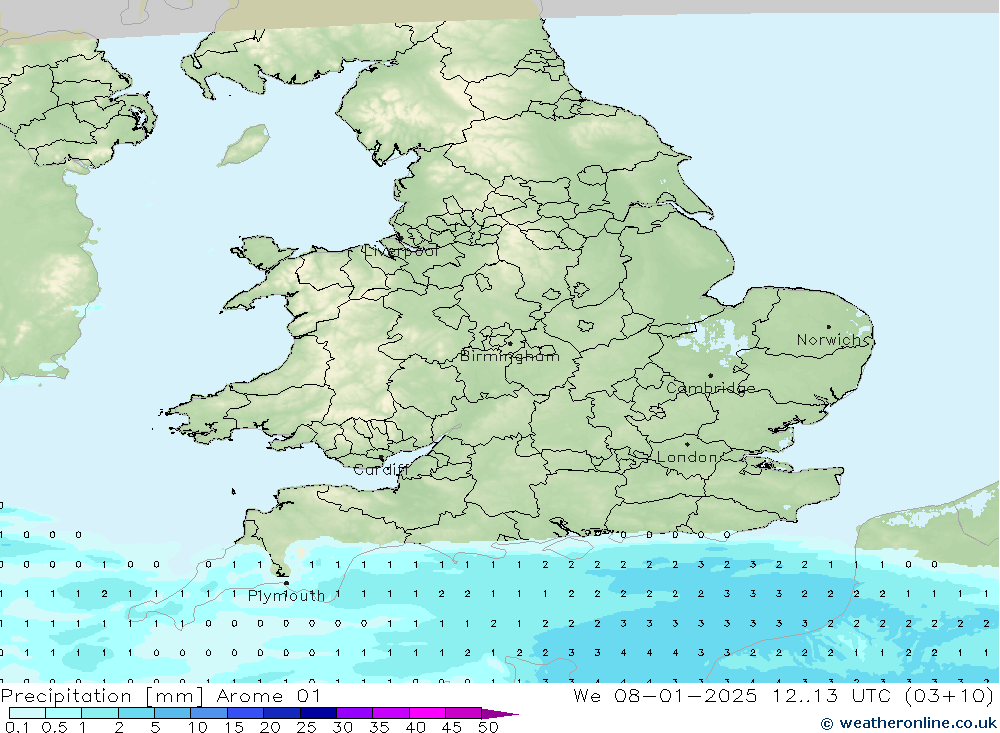Viewport: 1000px width, 733px height.
Task: Select the London city marker dot
Action: pyautogui.click(x=687, y=444)
